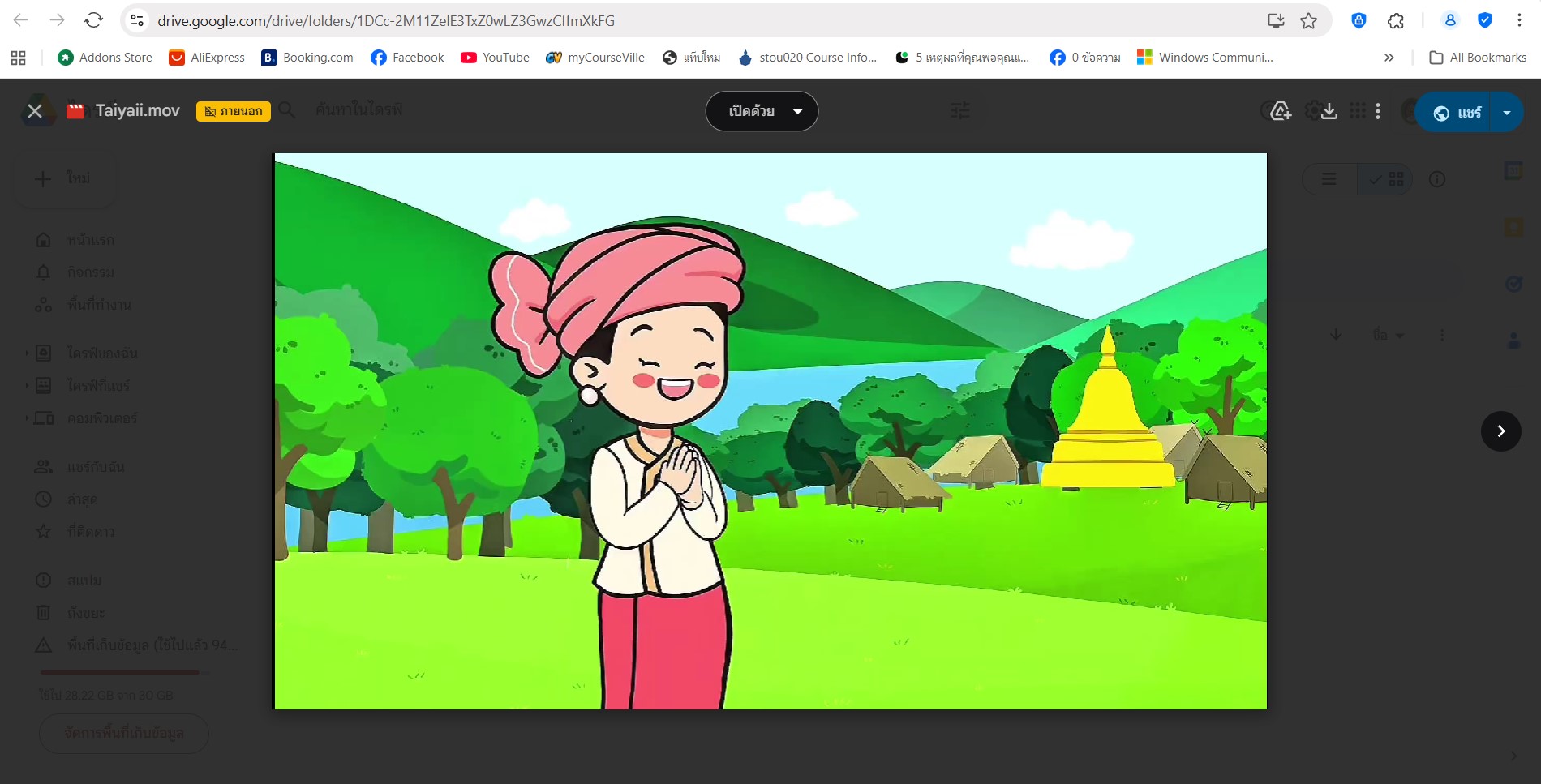The height and width of the screenshot is (784, 1541).
Task: Play the Taiyaii.mov video preview
Action: coord(770,431)
